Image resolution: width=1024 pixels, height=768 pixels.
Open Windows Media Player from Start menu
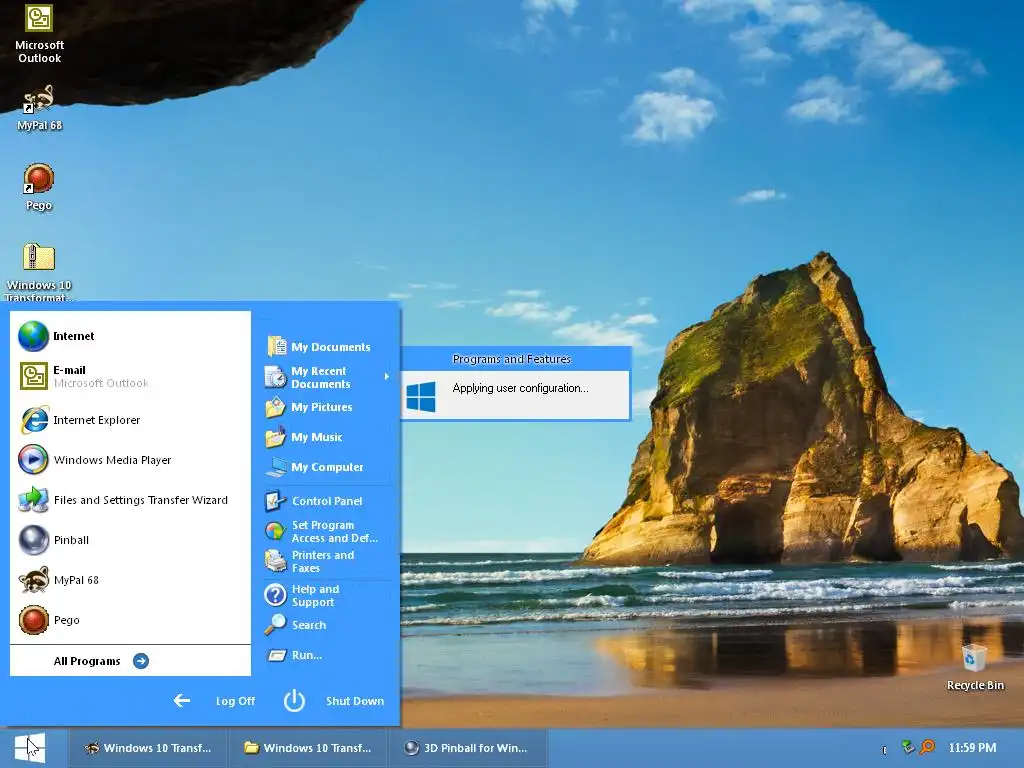coord(131,460)
